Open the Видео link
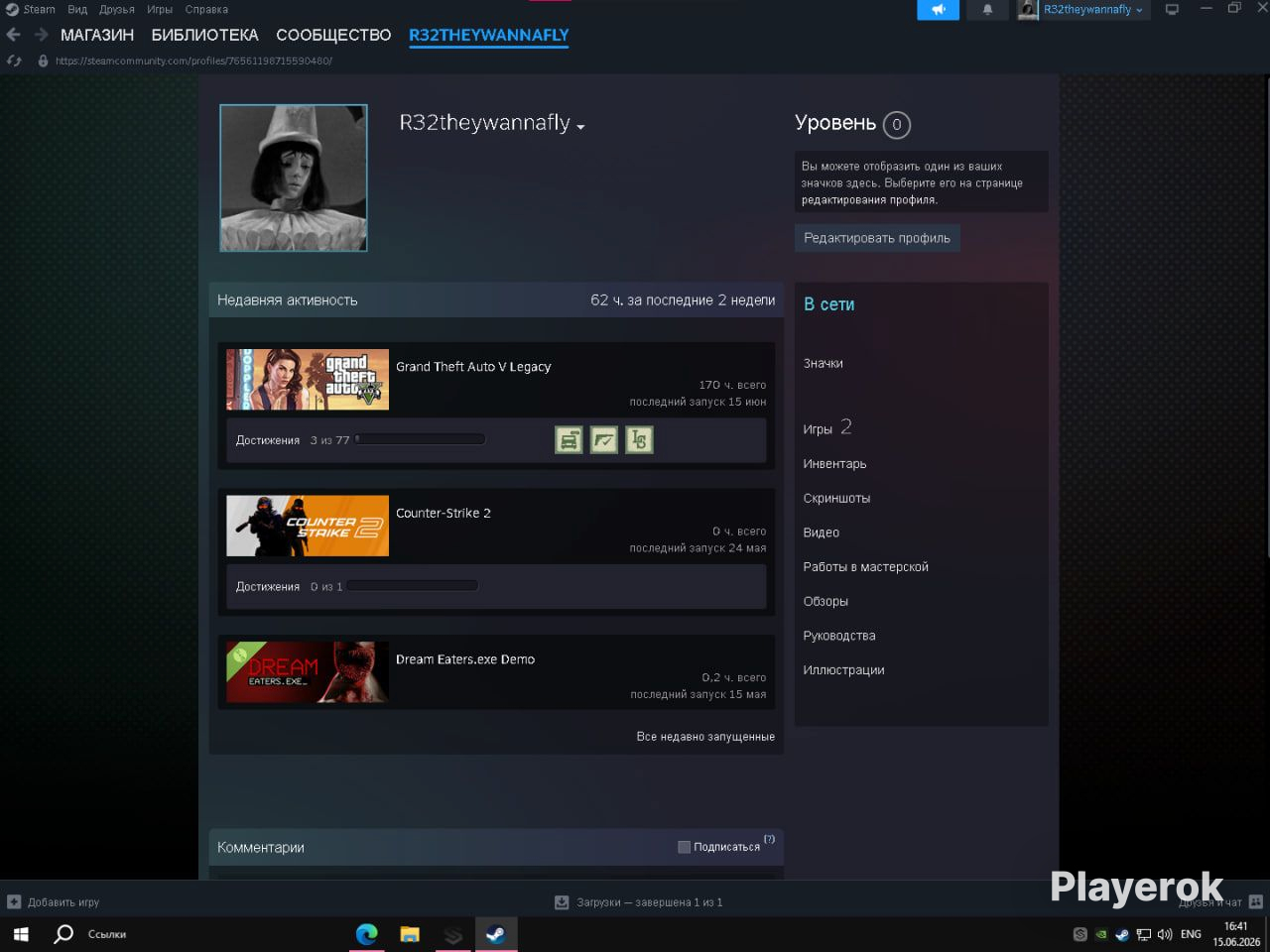This screenshot has height=952, width=1270. coord(822,533)
